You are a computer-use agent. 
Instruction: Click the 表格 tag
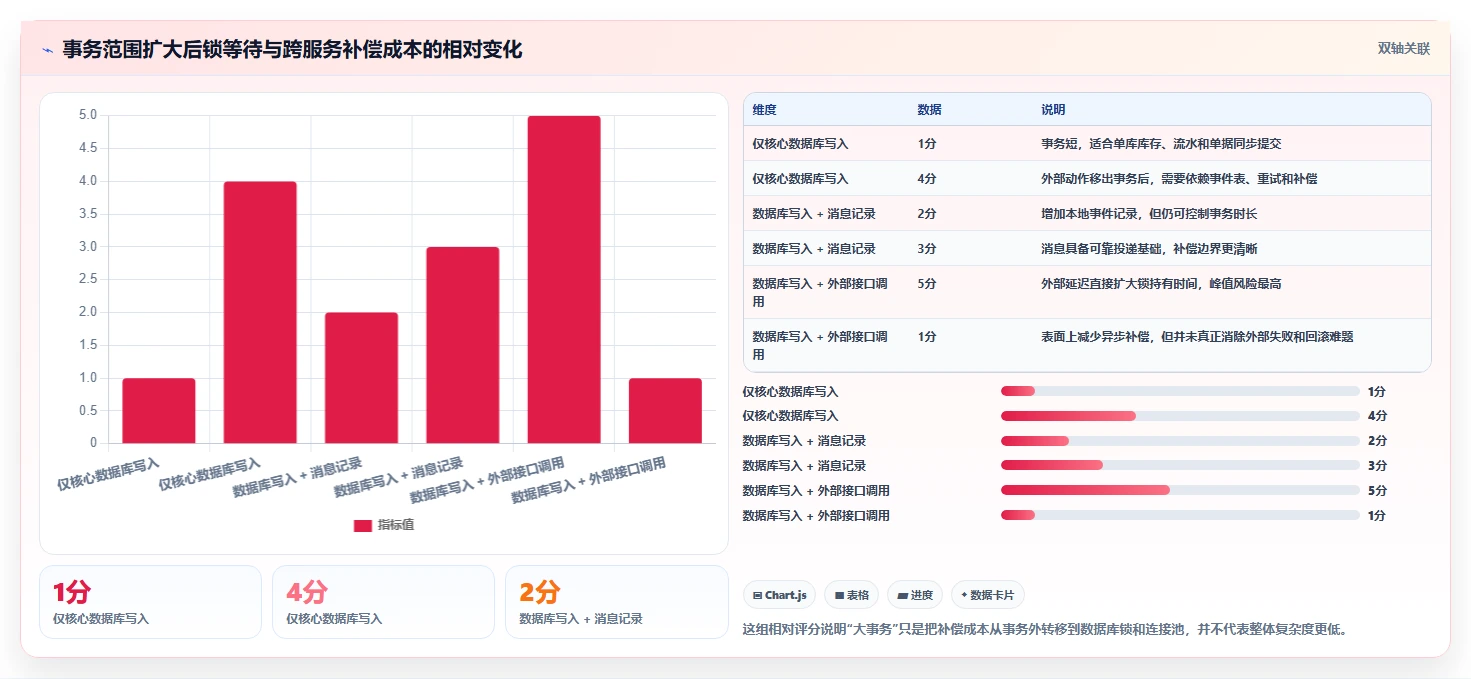(851, 595)
